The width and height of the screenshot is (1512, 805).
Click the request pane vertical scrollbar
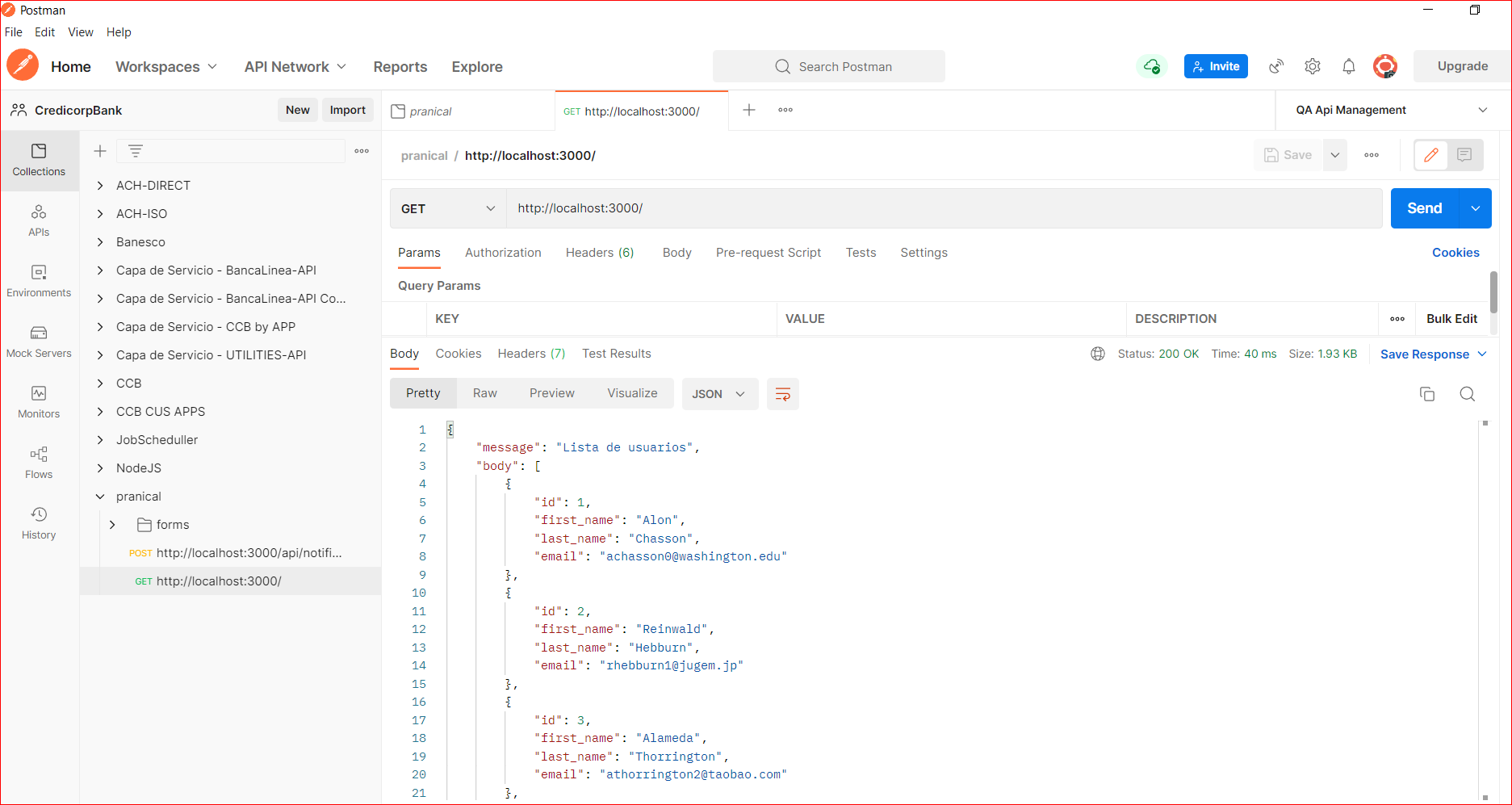(1493, 292)
